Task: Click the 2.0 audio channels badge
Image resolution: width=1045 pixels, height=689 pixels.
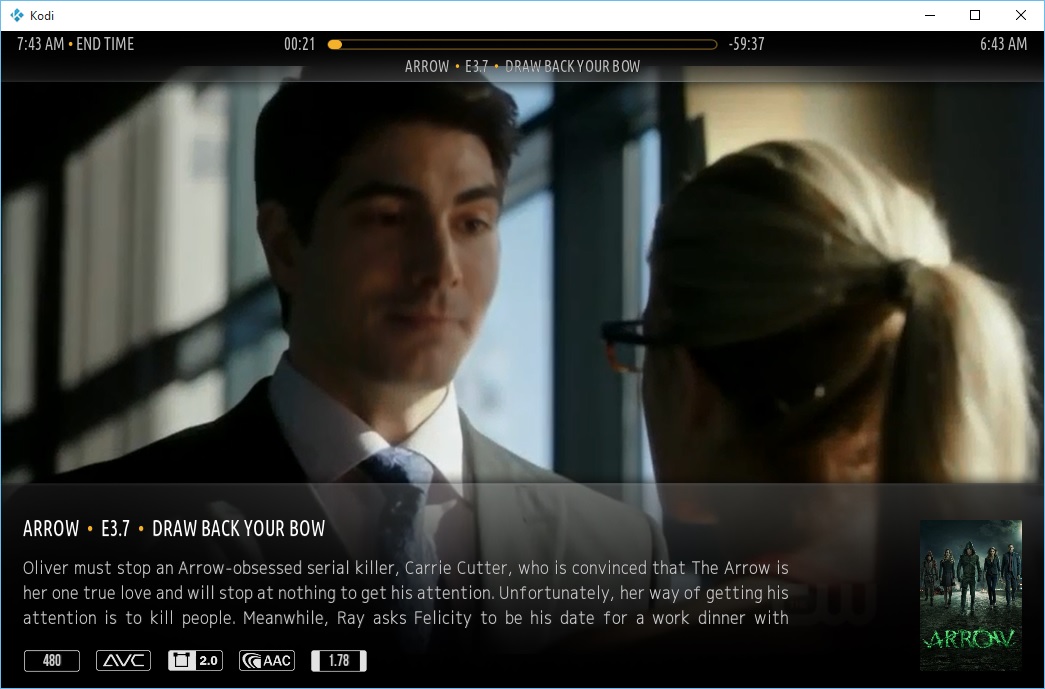Action: coord(195,660)
